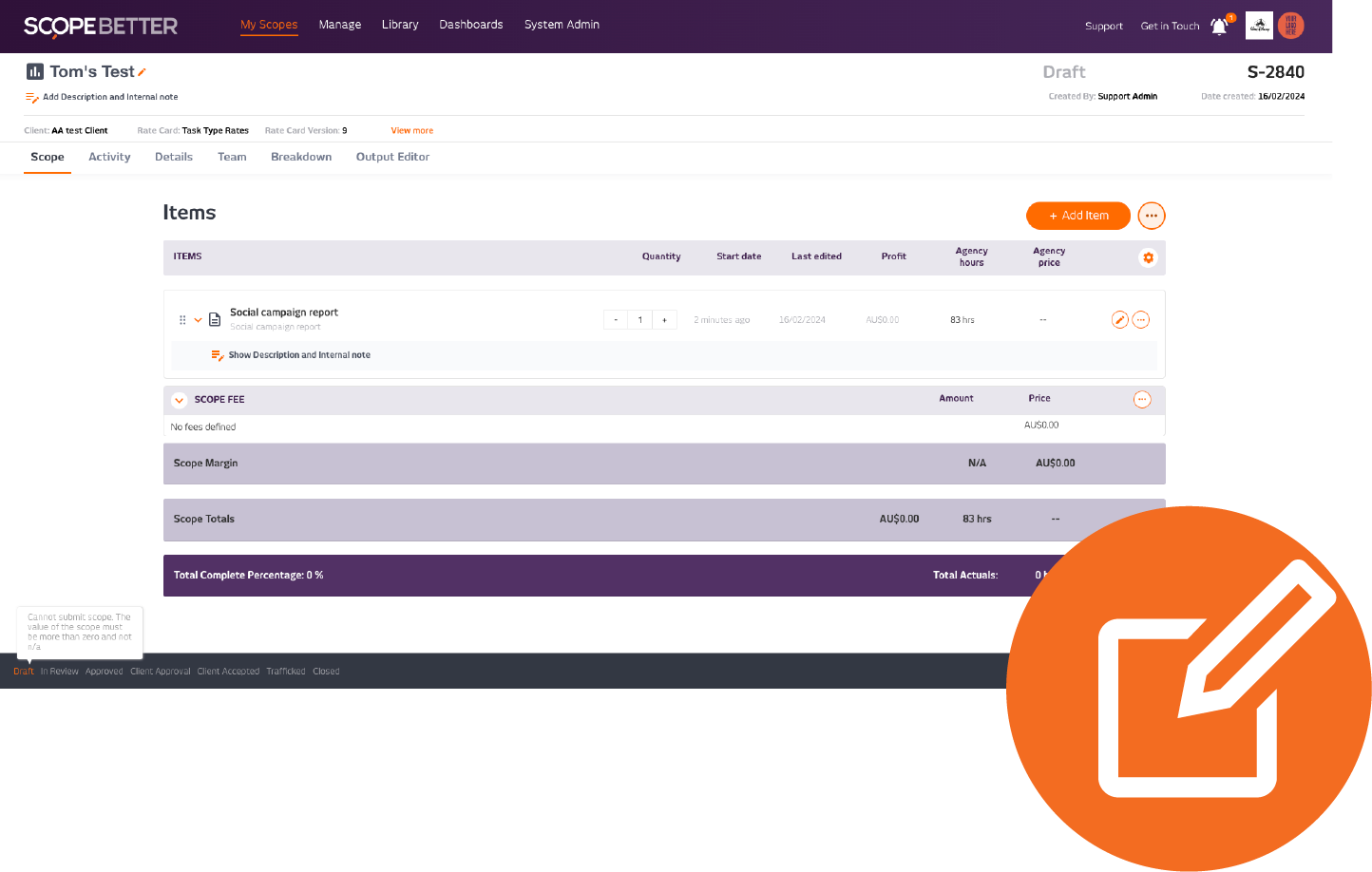Image resolution: width=1372 pixels, height=872 pixels.
Task: Switch to the Breakdown tab
Action: click(x=301, y=157)
